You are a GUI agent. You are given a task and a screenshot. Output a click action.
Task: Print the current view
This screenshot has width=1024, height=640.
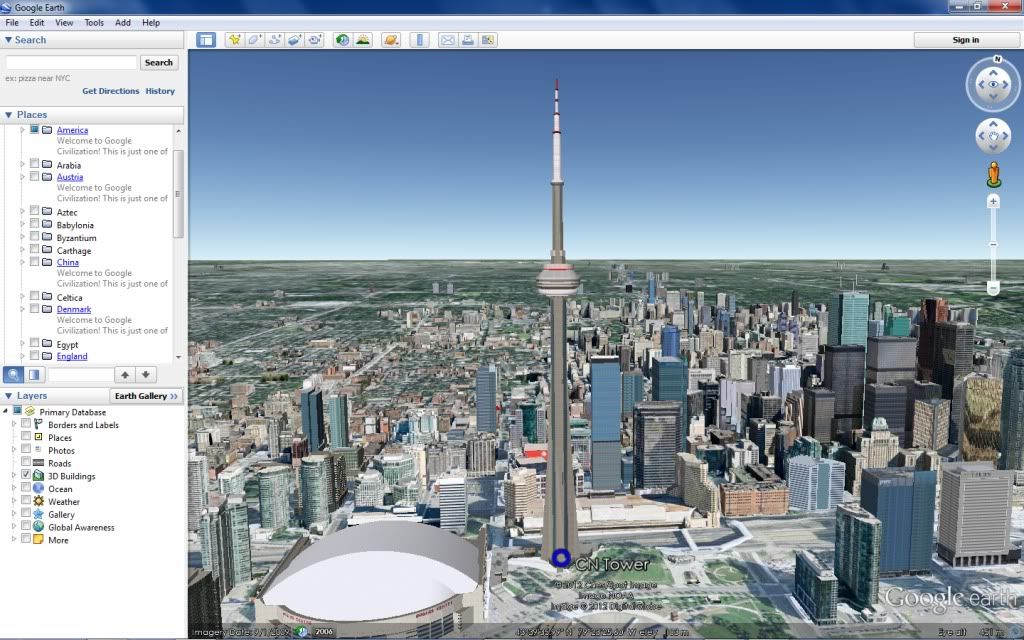pos(468,40)
